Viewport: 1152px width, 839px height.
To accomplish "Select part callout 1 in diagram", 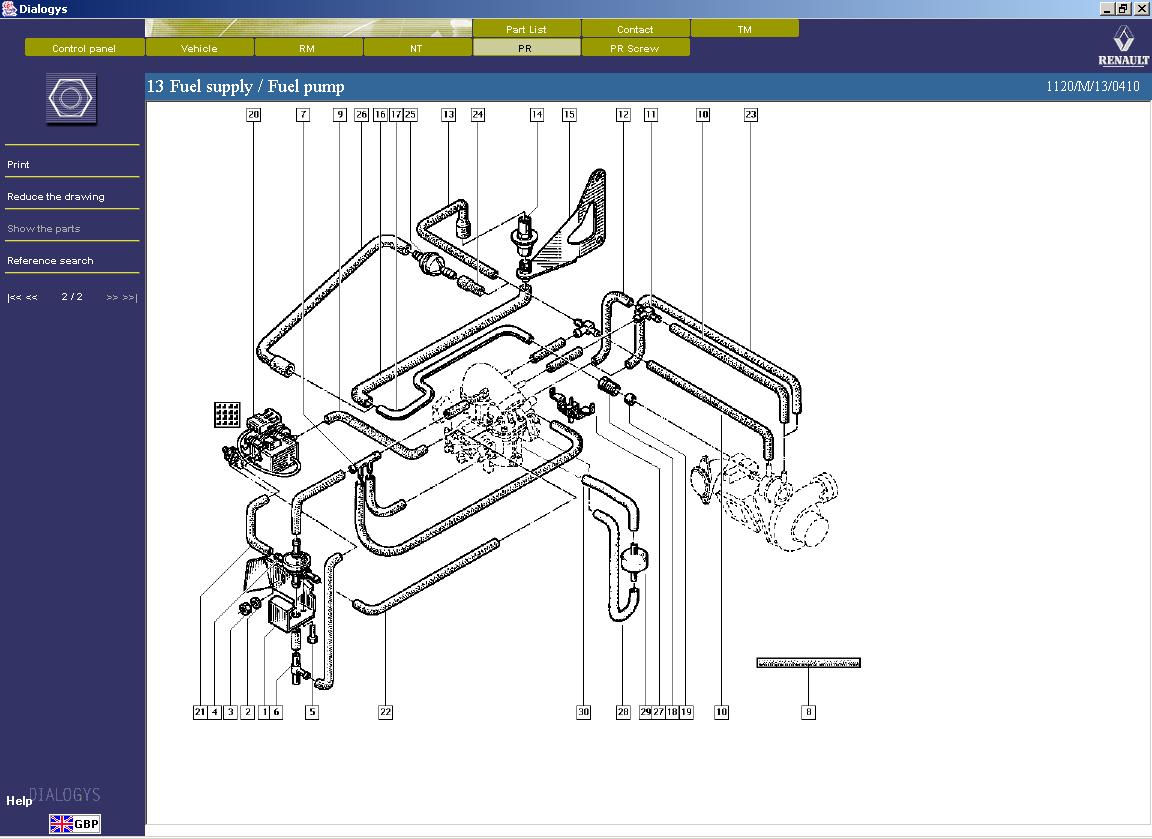I will (264, 712).
